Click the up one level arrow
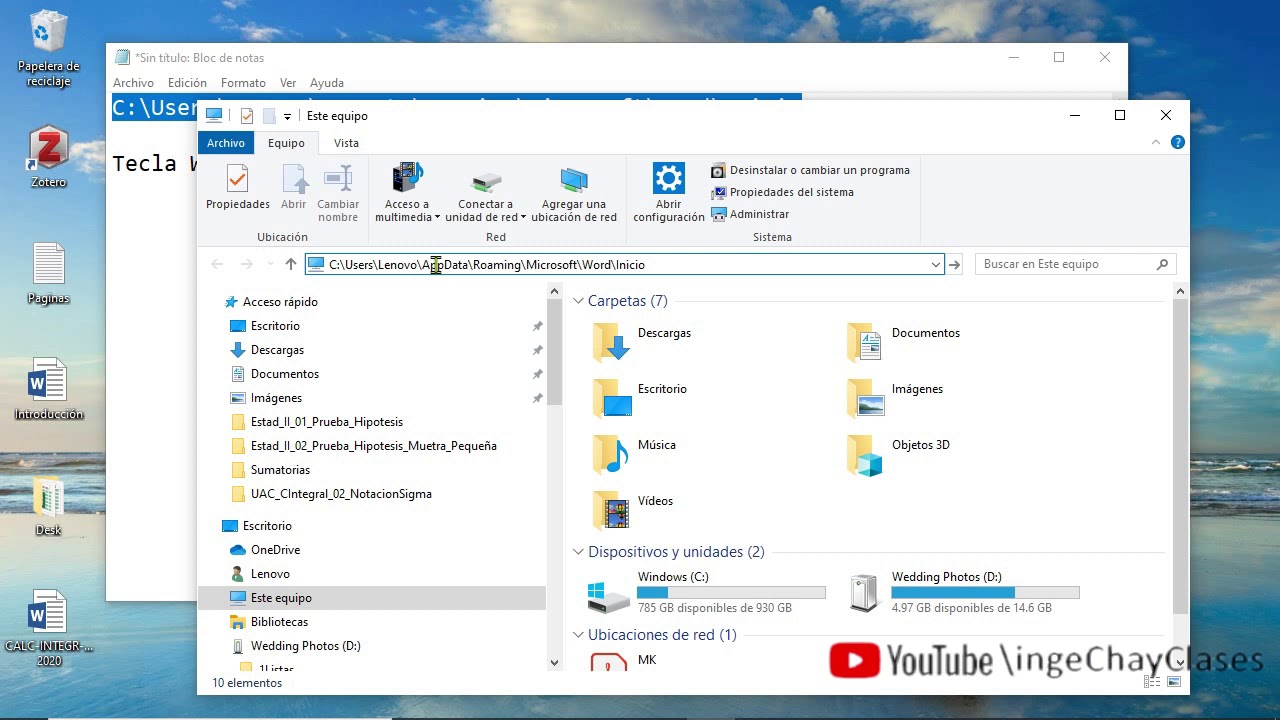This screenshot has height=720, width=1280. [291, 264]
